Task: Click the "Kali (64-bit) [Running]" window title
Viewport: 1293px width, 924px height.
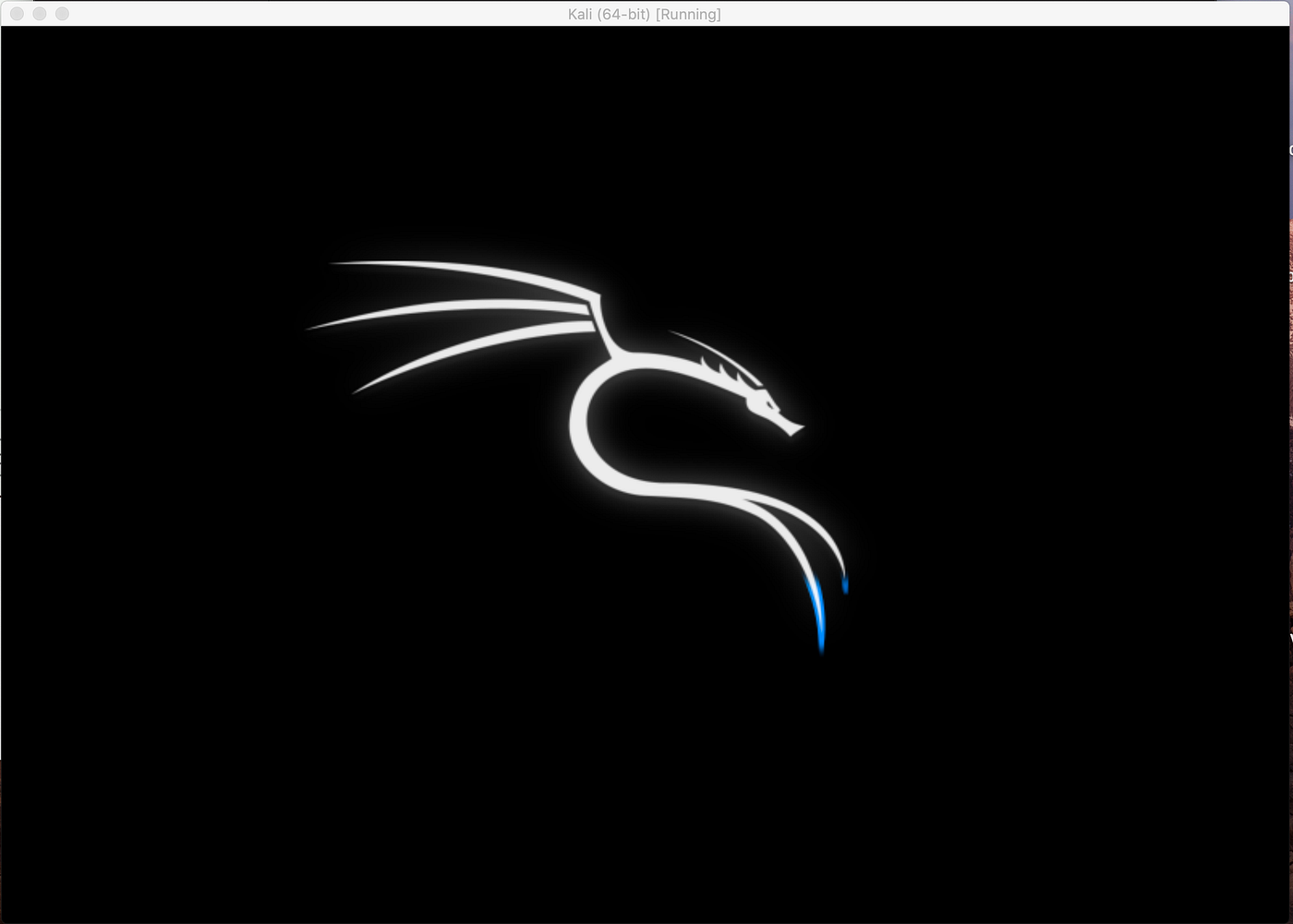Action: pyautogui.click(x=644, y=14)
